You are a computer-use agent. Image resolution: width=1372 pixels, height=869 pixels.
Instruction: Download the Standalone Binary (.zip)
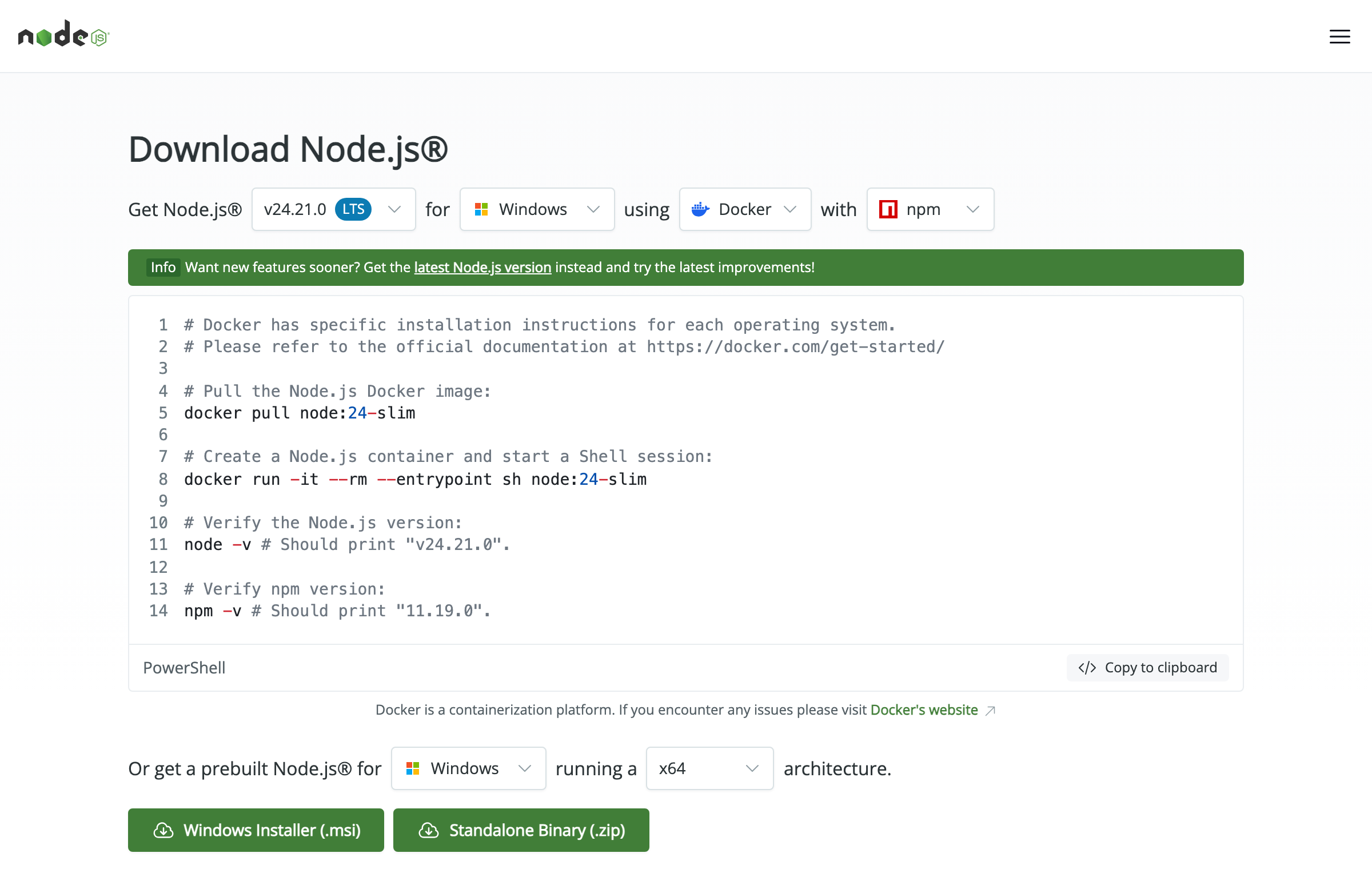(521, 830)
